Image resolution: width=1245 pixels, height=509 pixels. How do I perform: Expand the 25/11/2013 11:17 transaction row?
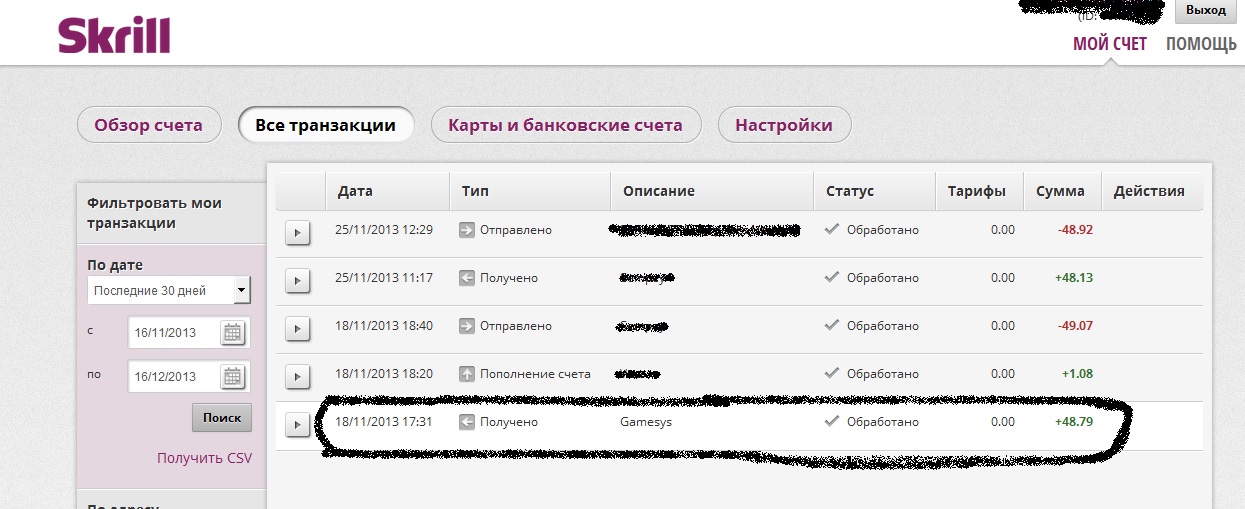coord(298,280)
